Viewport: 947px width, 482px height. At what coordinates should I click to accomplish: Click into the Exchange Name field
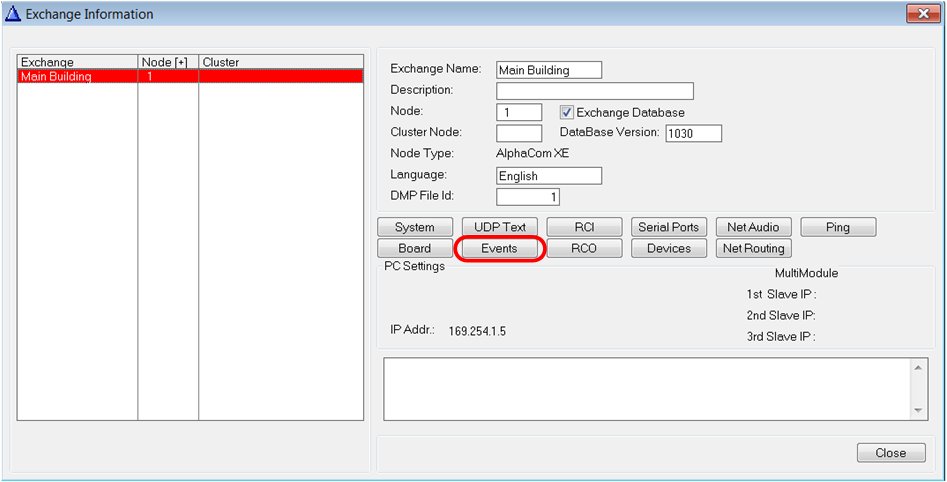pos(549,70)
